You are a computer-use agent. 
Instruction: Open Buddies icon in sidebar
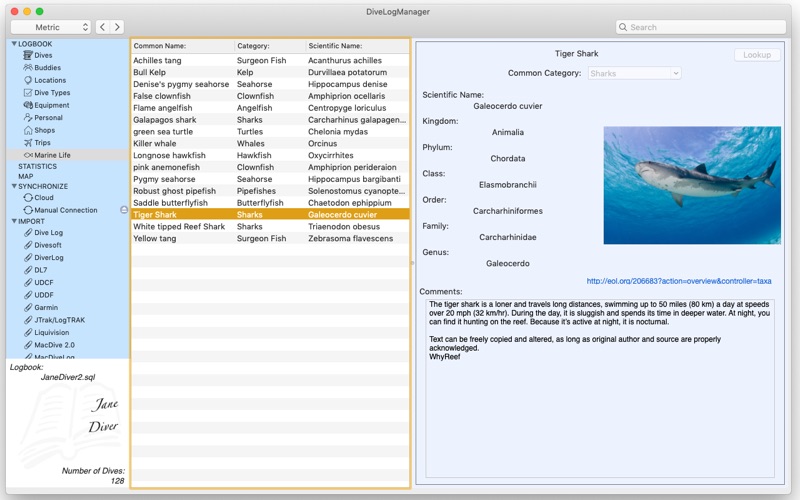tap(28, 67)
